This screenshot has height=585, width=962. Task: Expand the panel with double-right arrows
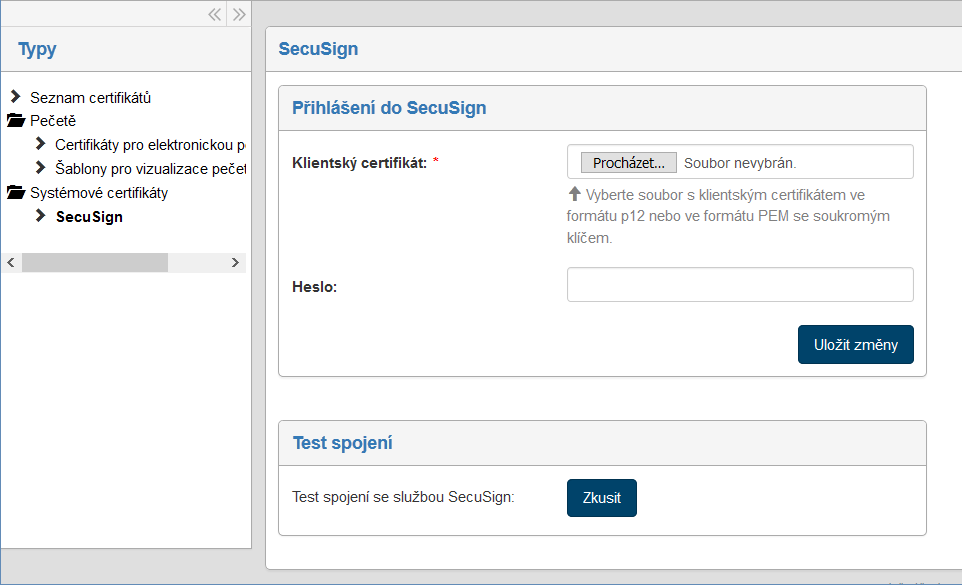[239, 14]
